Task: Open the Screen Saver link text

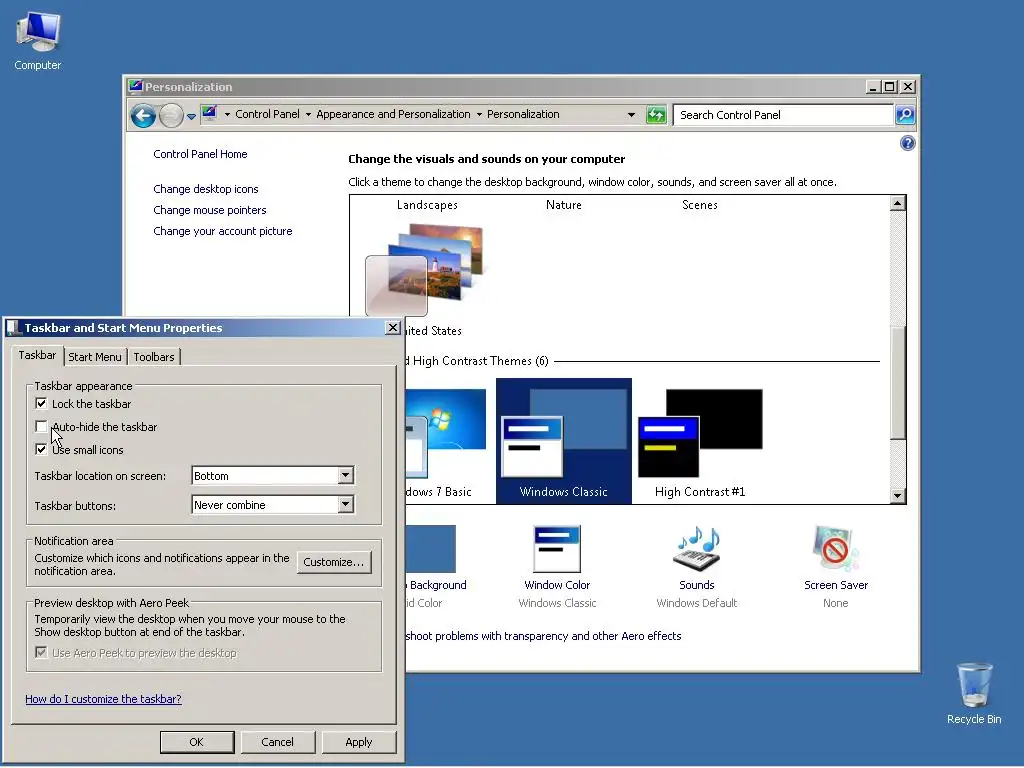Action: [x=836, y=585]
